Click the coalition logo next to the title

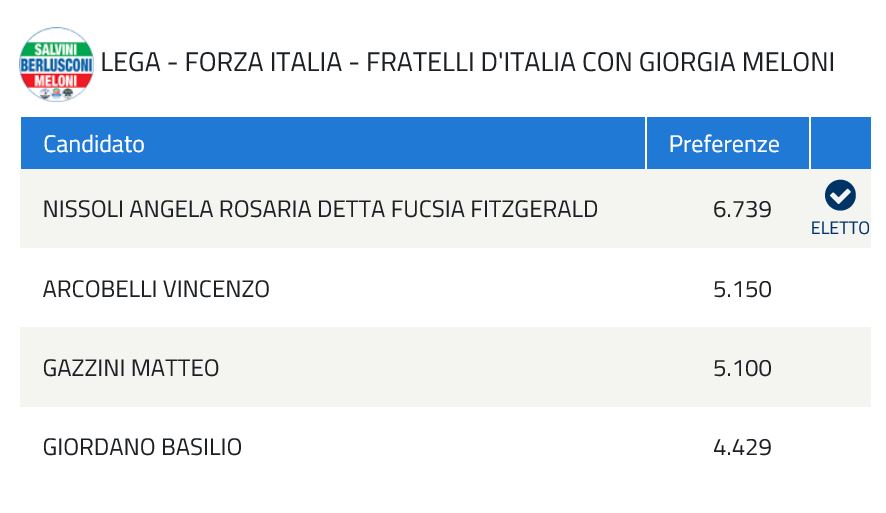coord(57,64)
